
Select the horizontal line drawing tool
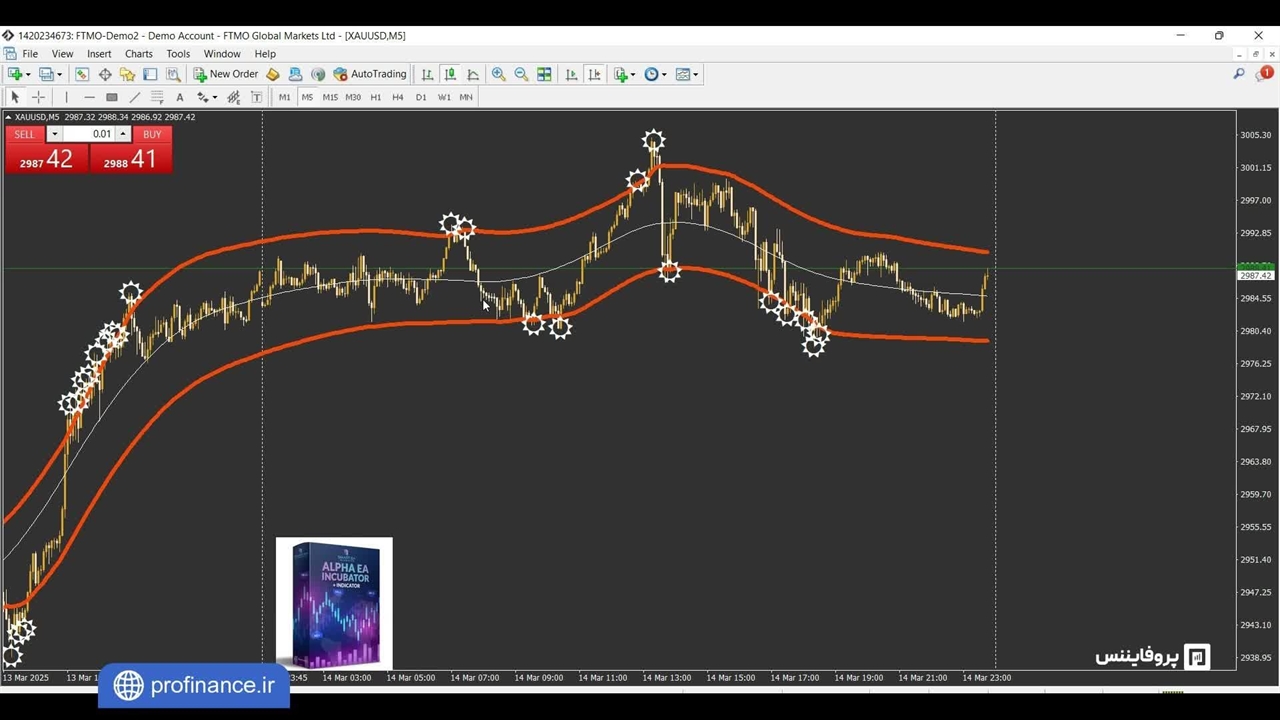click(89, 97)
